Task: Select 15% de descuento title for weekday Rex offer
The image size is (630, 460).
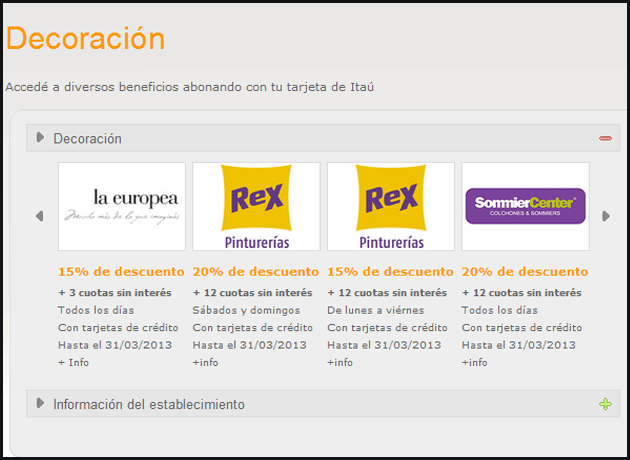Action: (391, 272)
